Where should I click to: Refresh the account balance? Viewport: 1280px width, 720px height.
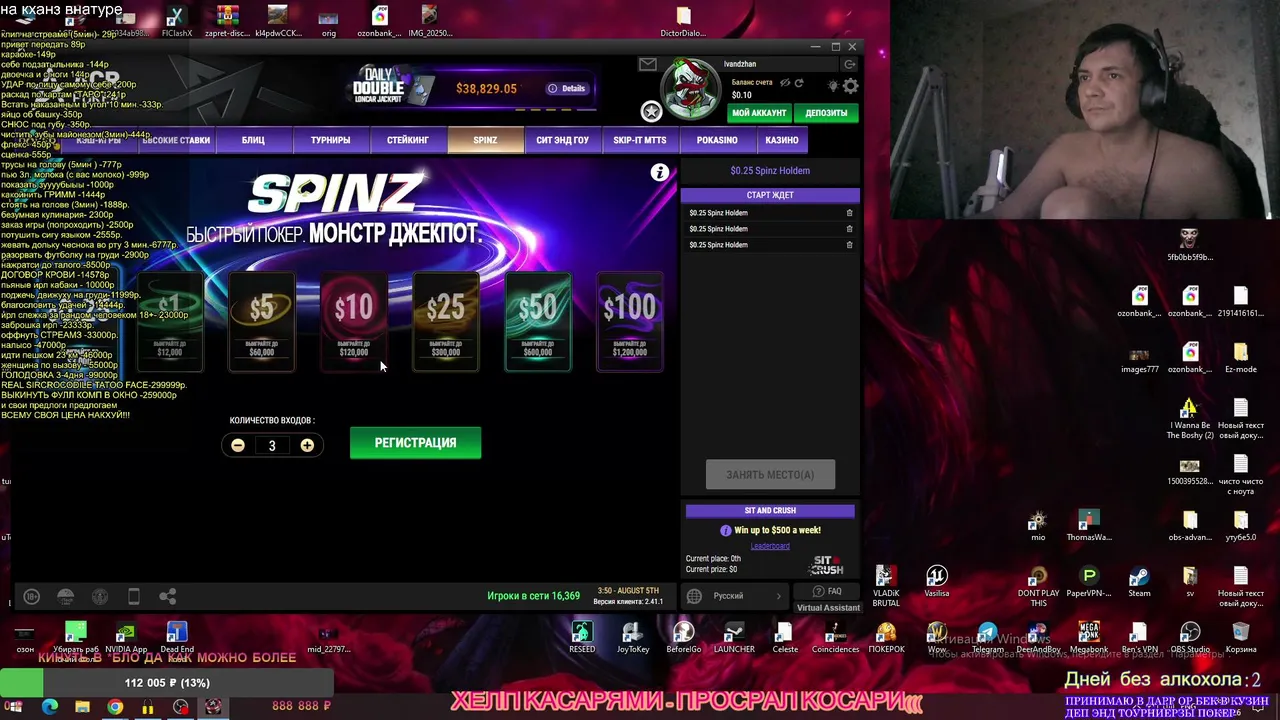799,82
